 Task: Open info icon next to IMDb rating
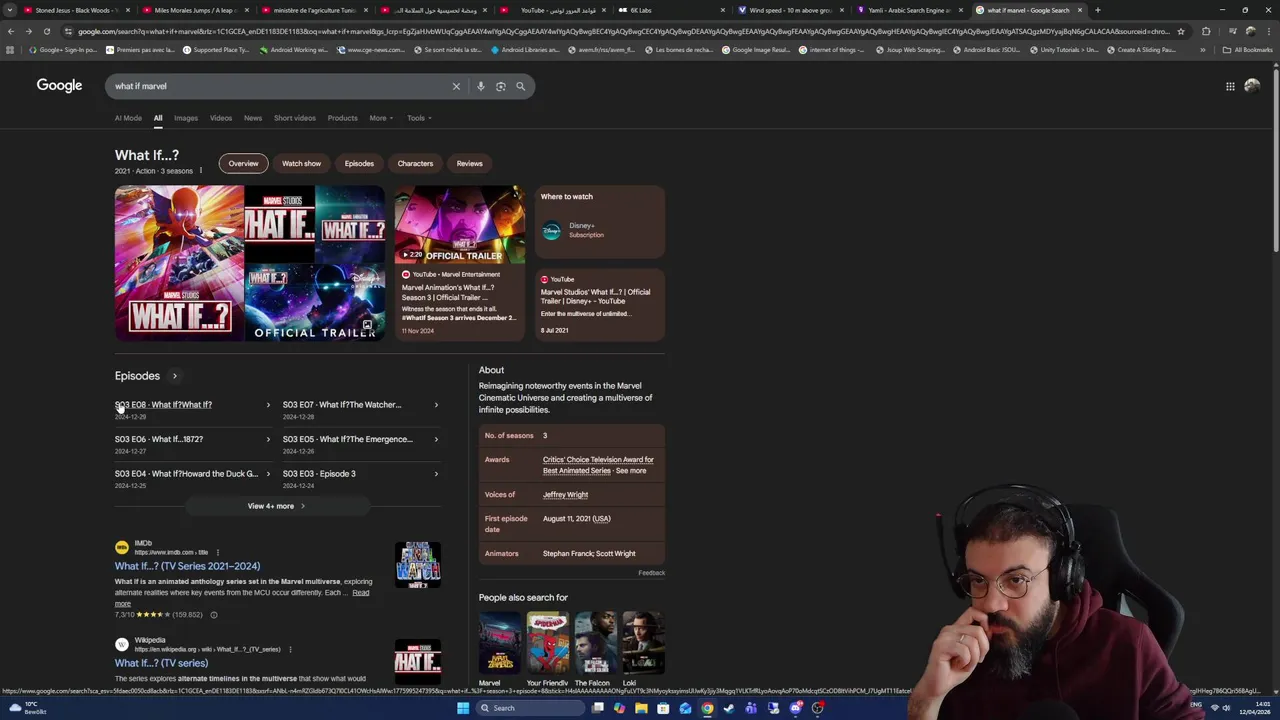coord(213,615)
